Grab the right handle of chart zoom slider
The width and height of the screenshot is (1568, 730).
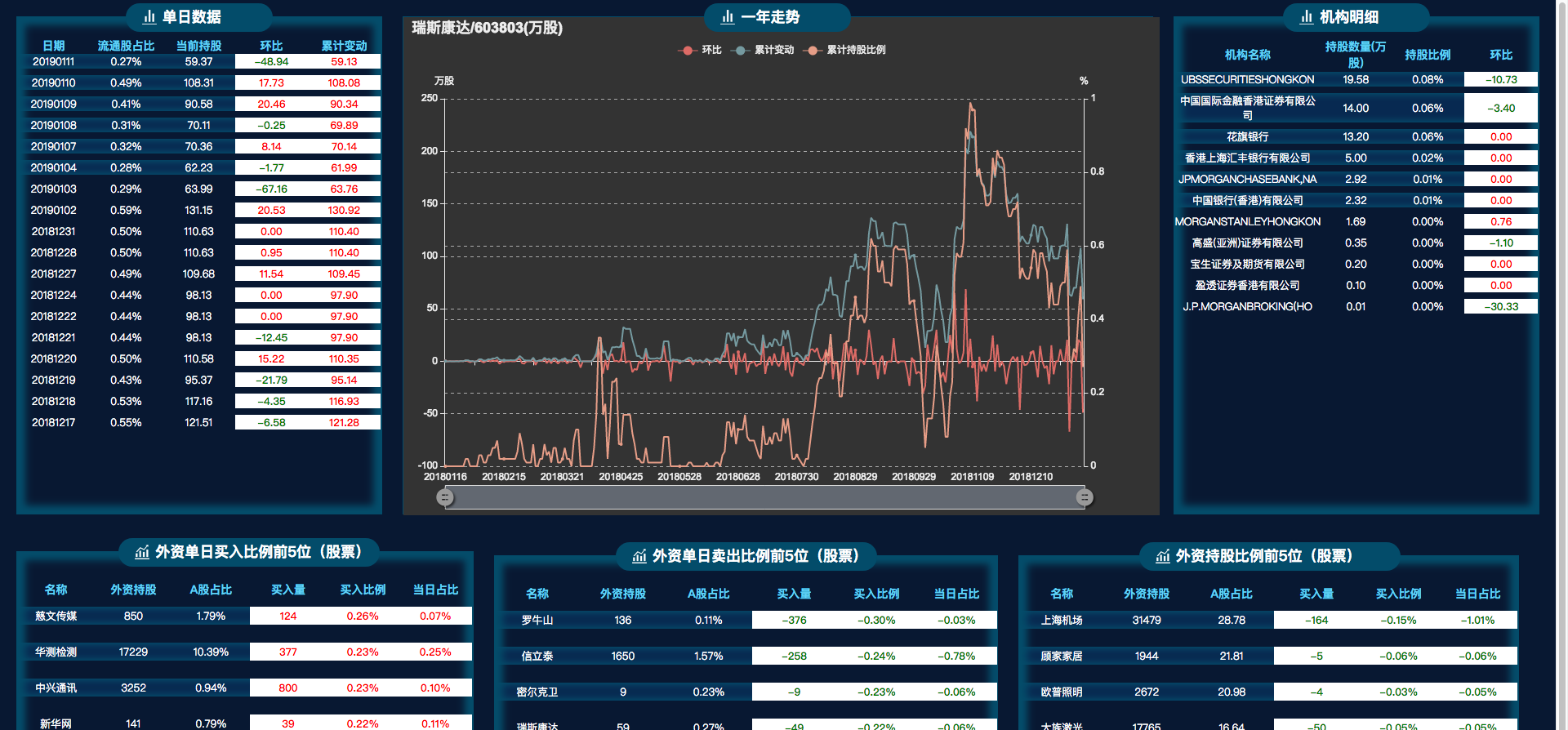1085,497
